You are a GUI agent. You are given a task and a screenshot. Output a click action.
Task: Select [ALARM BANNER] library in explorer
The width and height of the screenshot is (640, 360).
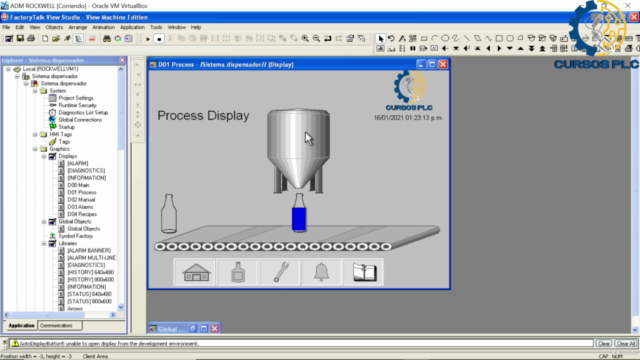(89, 251)
